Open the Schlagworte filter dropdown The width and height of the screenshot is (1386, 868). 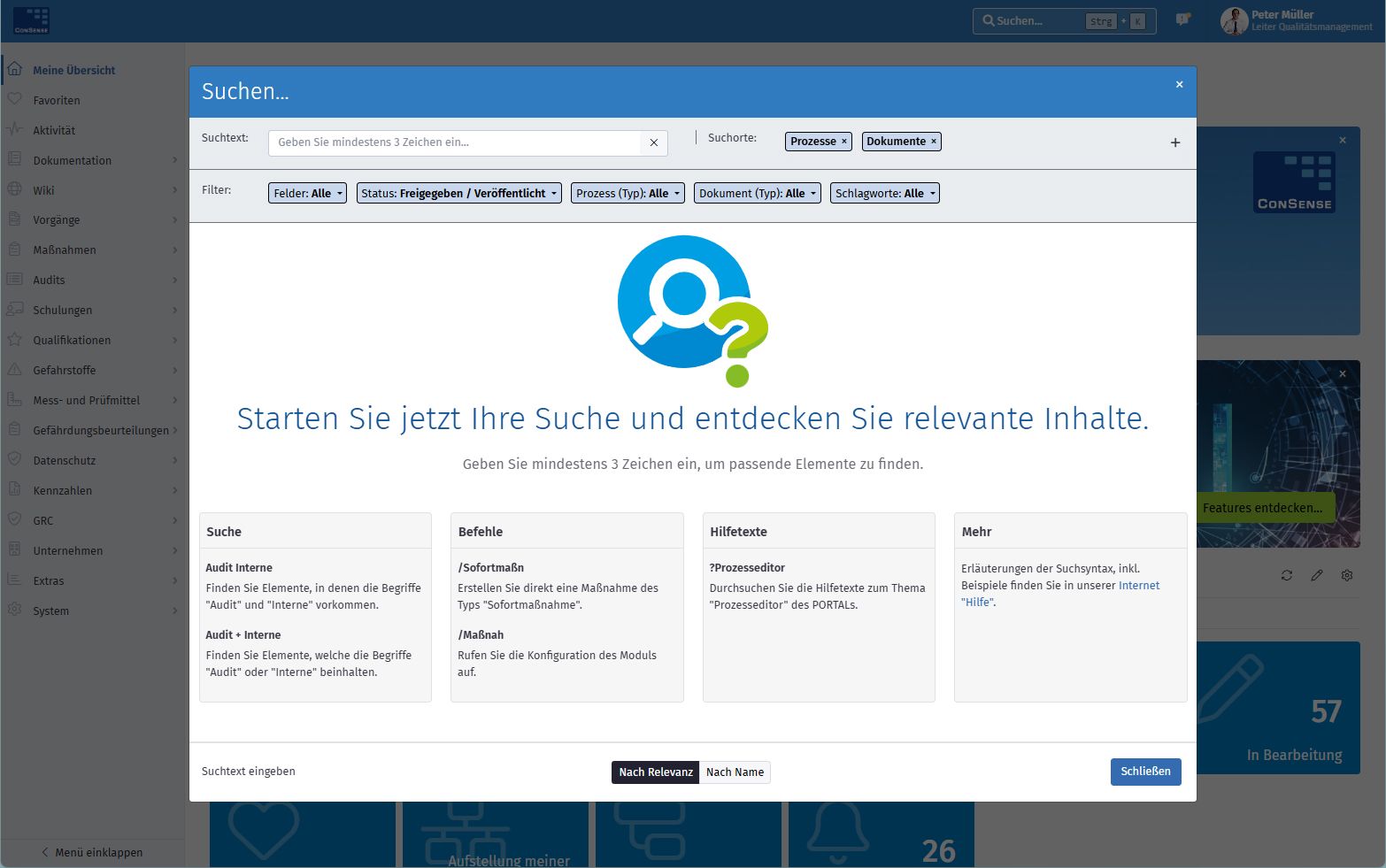click(884, 192)
